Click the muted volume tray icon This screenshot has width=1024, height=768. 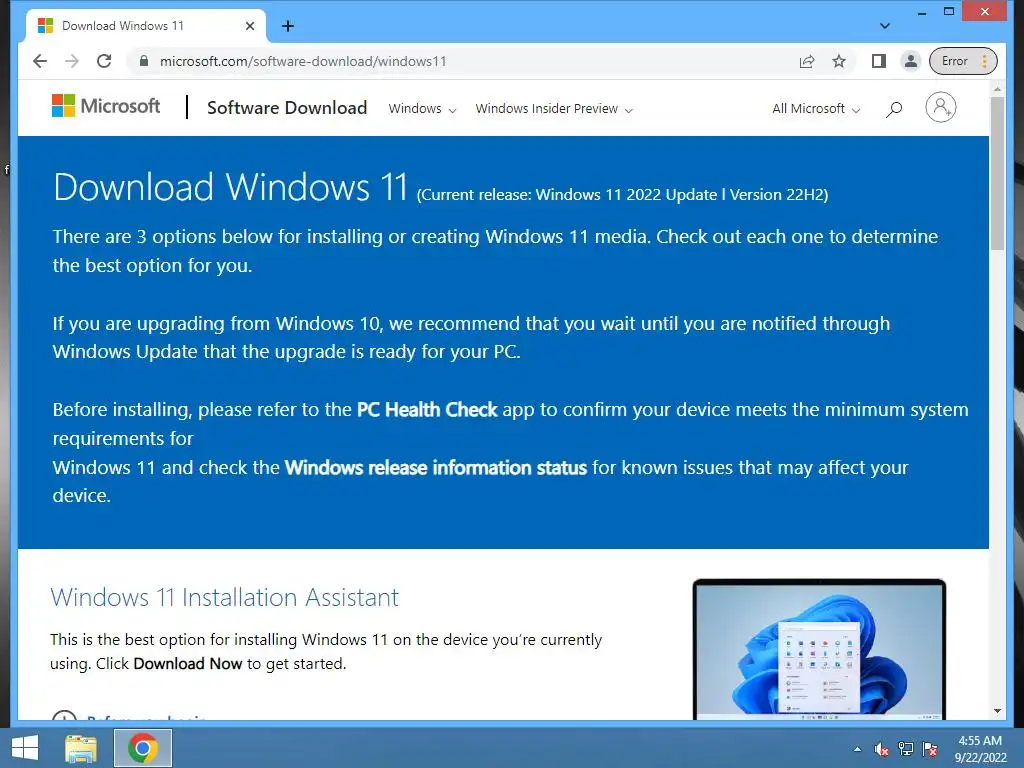(882, 749)
